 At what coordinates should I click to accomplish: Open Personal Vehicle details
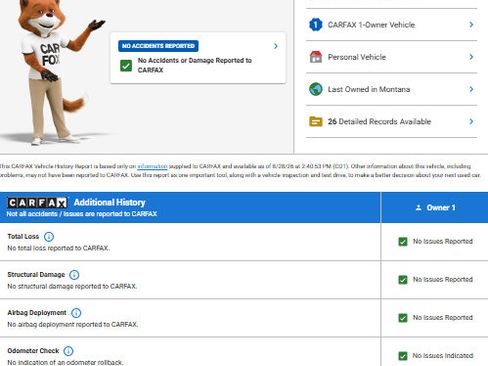click(x=392, y=57)
